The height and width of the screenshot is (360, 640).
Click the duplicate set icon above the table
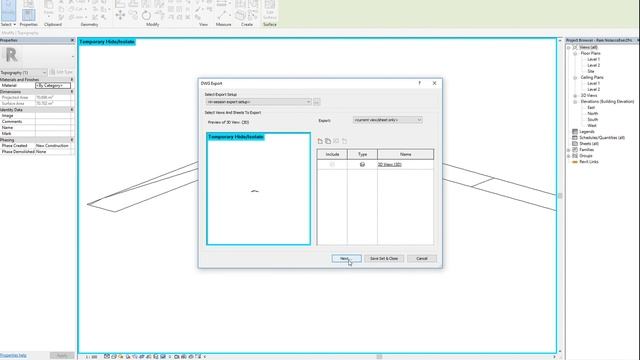[x=328, y=141]
